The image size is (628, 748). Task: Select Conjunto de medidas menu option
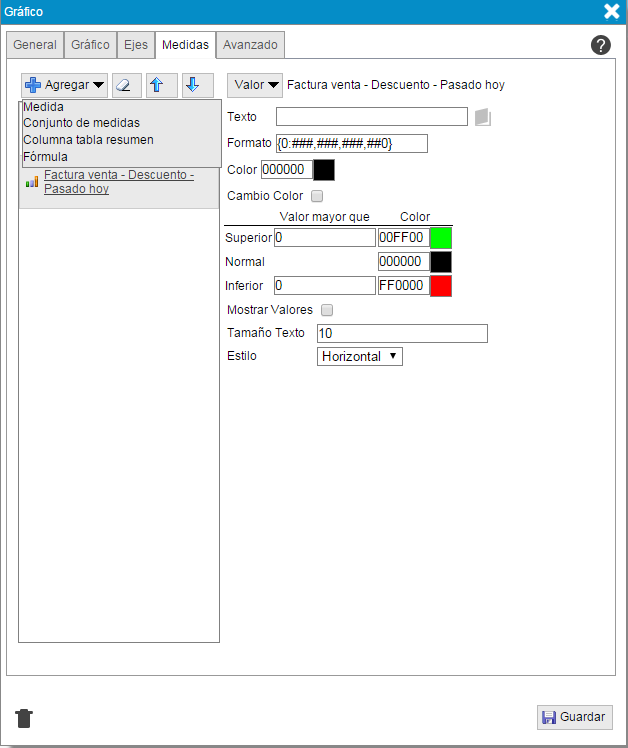[81, 124]
